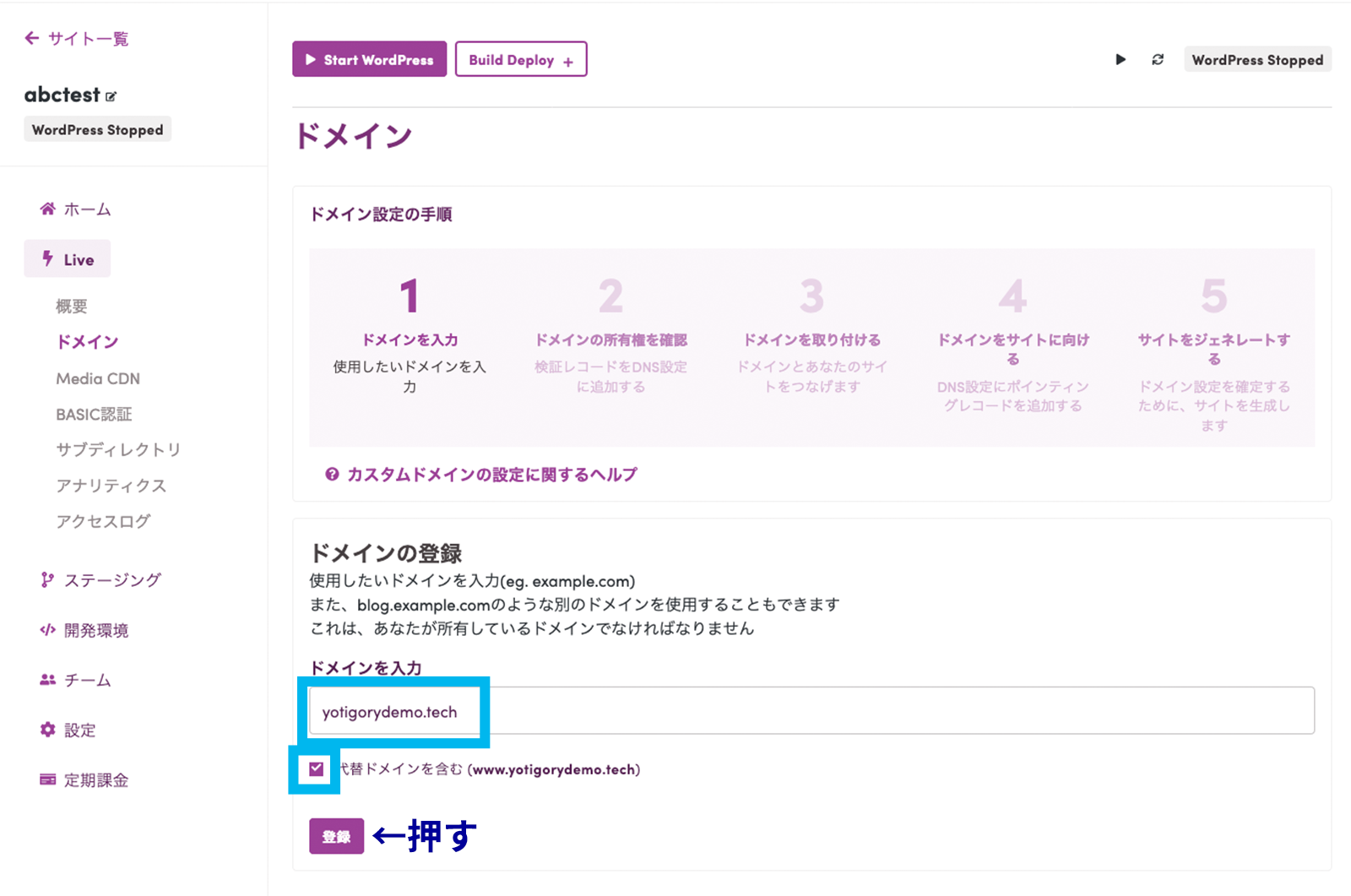Open the ホーム menu item
This screenshot has height=896, width=1351.
(x=76, y=209)
